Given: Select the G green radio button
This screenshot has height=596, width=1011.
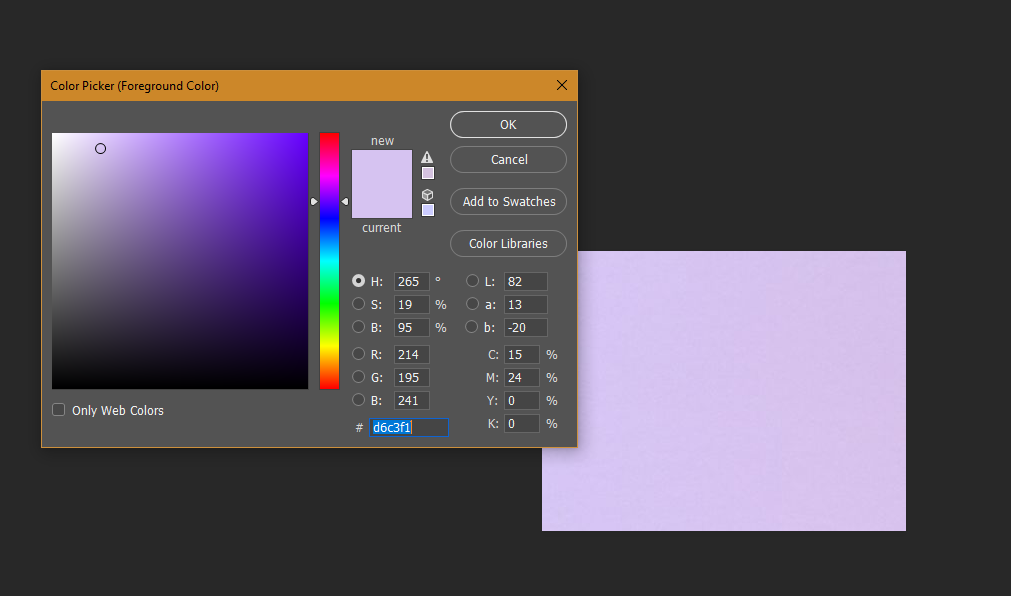Looking at the screenshot, I should tap(358, 377).
